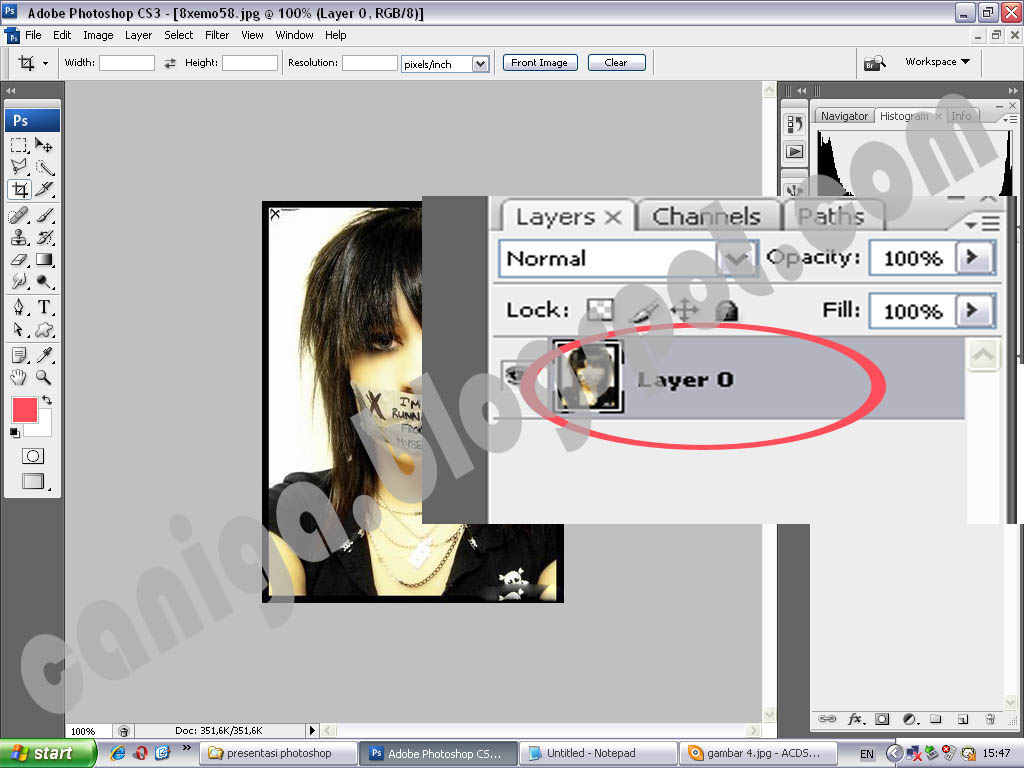Toggle Quick Mask mode

point(33,456)
